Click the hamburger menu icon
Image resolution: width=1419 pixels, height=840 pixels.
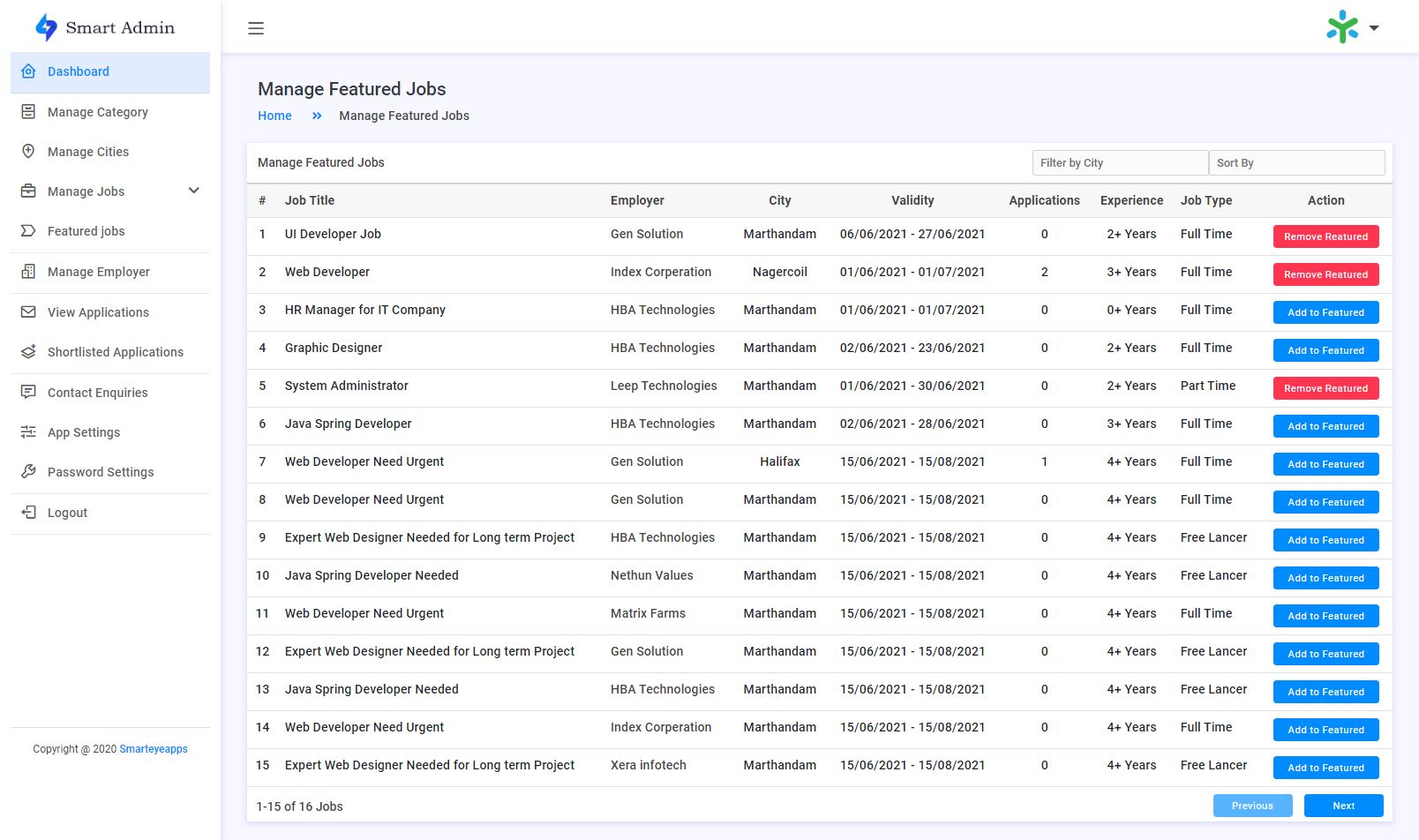point(256,28)
